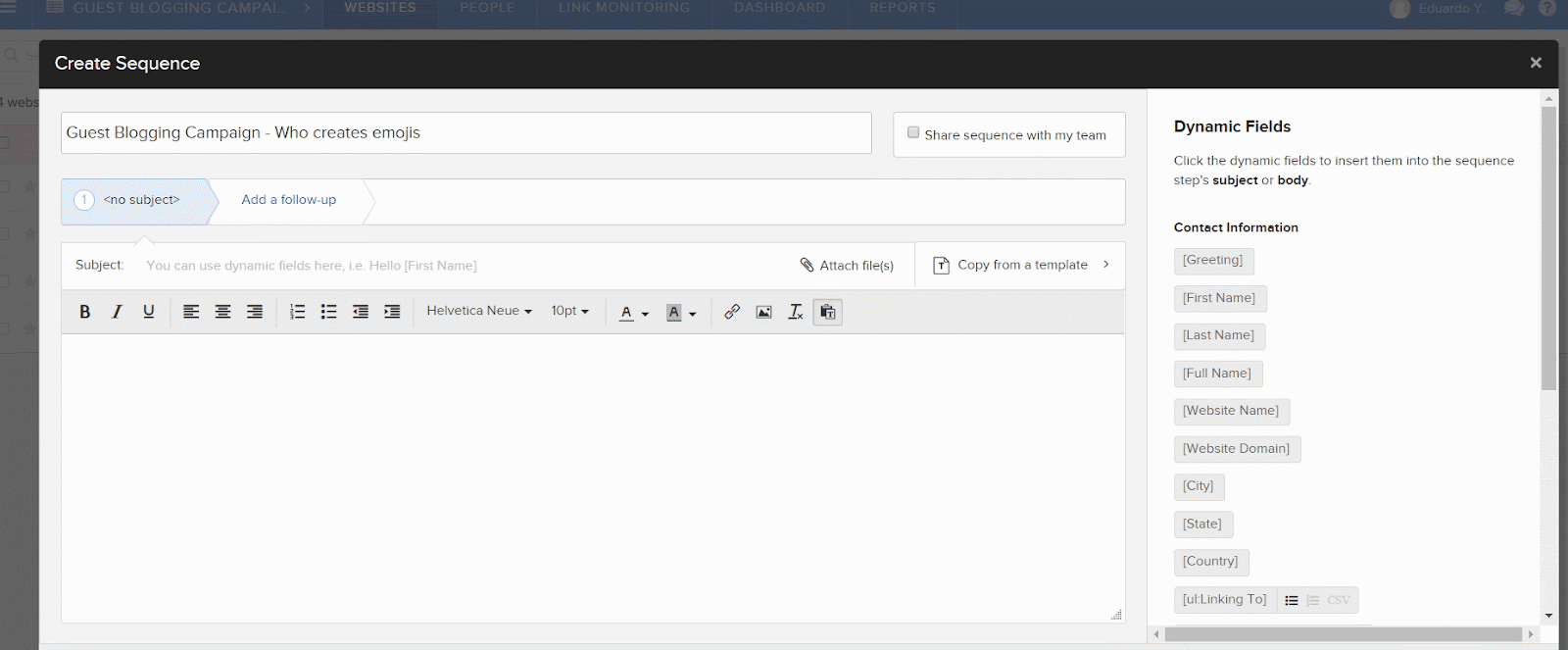Switch to the Websites tab
Screen dimensions: 1568x650
[380, 8]
